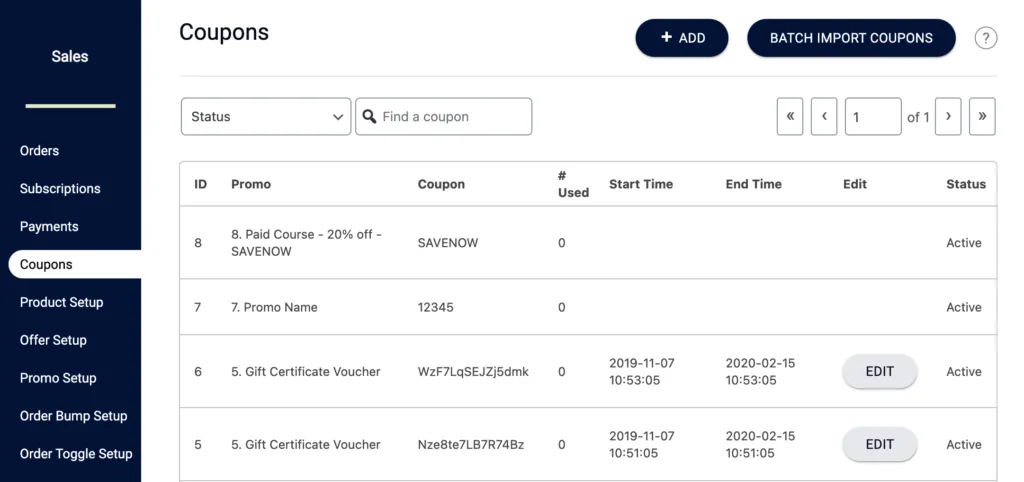Click the Coupons page title

[x=224, y=32]
